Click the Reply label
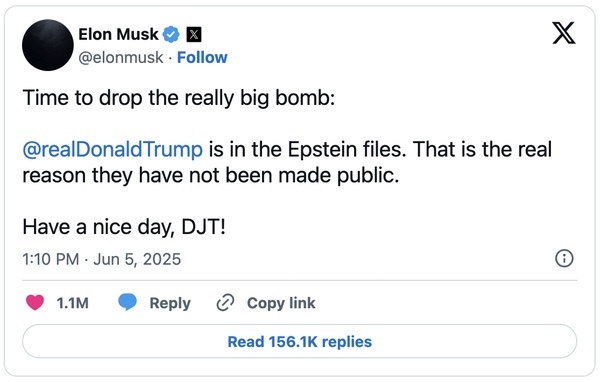Image resolution: width=600 pixels, height=382 pixels. [x=170, y=303]
